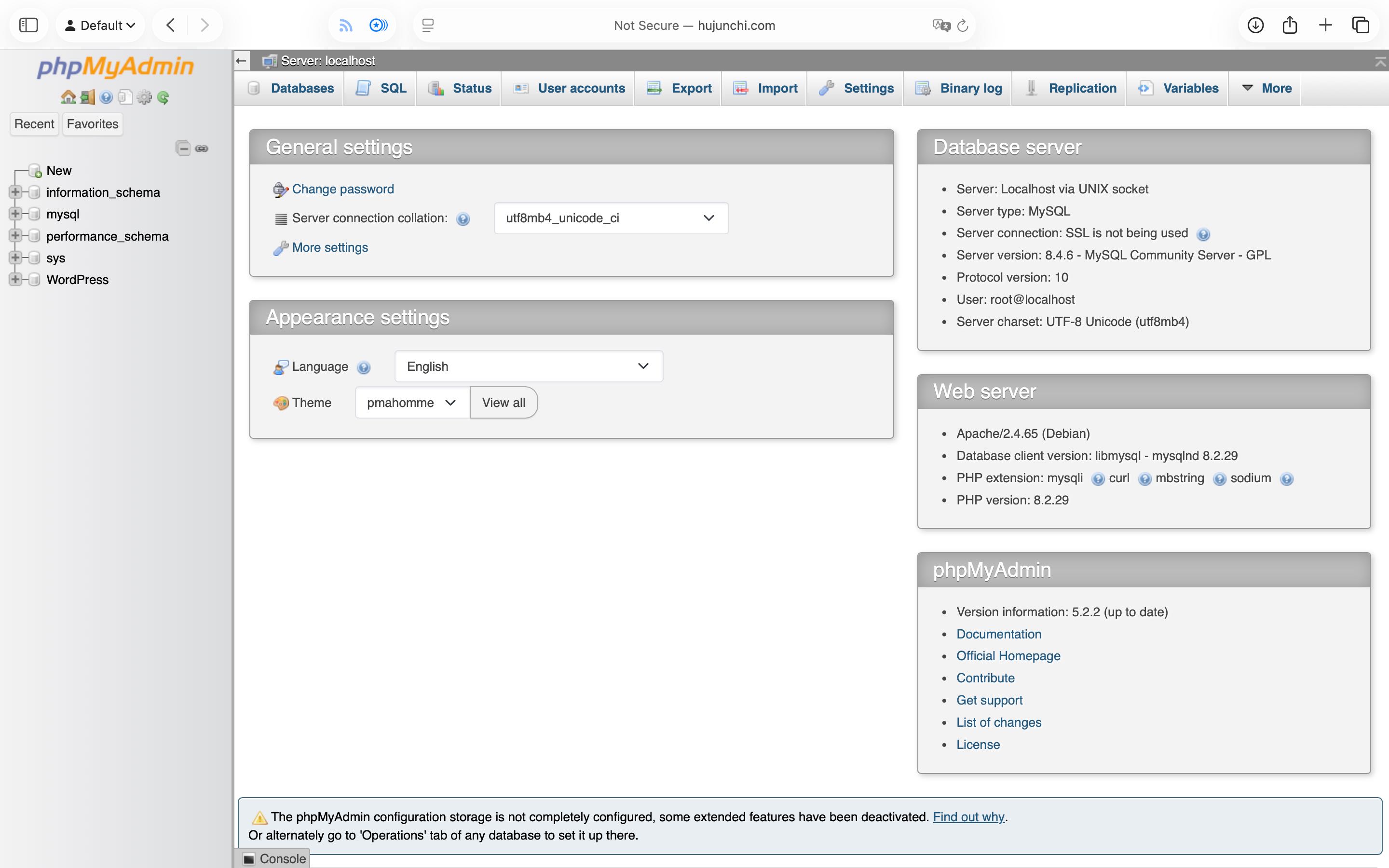Expand the WordPress database tree node
Viewport: 1389px width, 868px height.
click(x=15, y=280)
